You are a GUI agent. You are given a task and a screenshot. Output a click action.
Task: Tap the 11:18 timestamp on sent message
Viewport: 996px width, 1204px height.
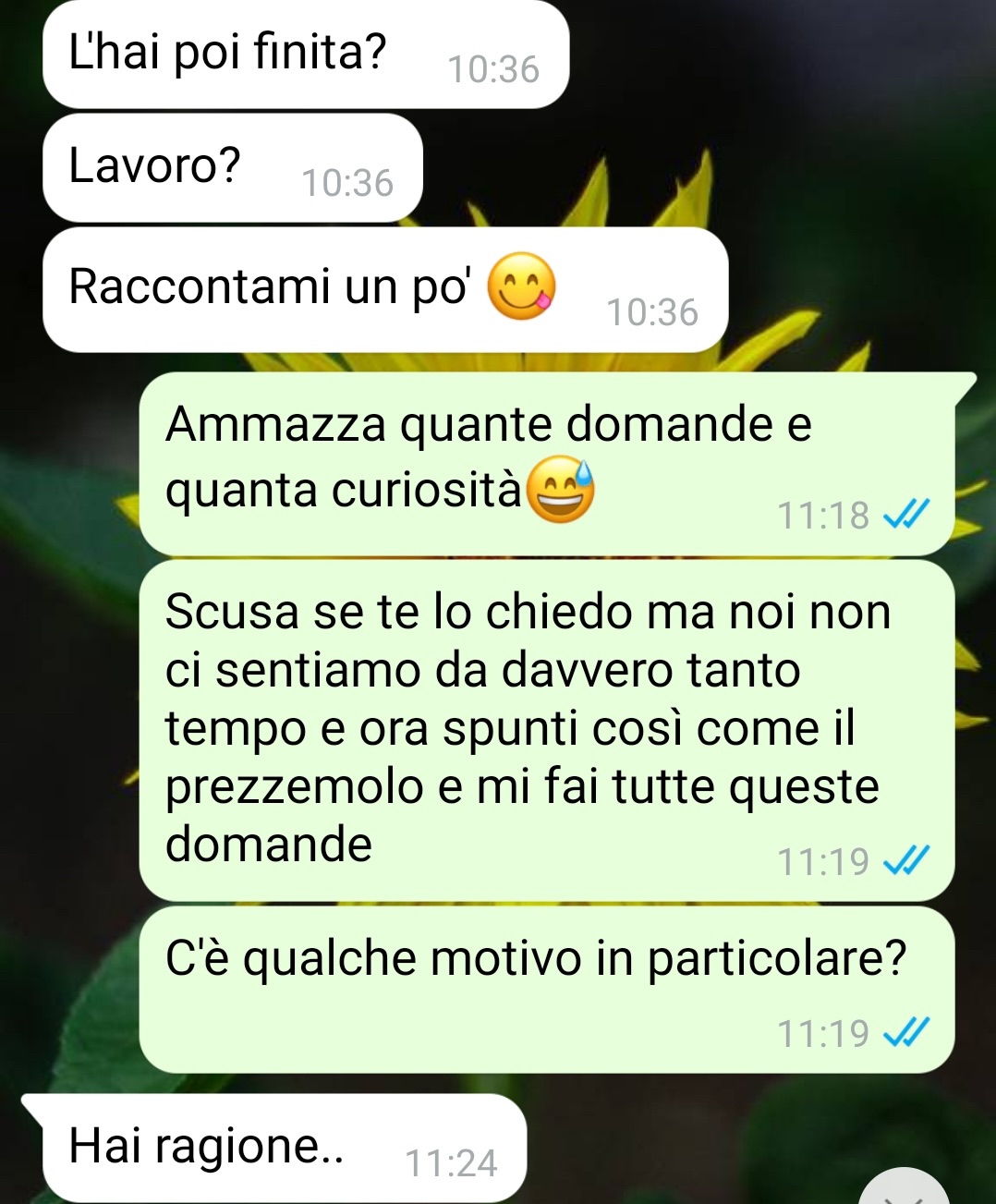pos(823,515)
